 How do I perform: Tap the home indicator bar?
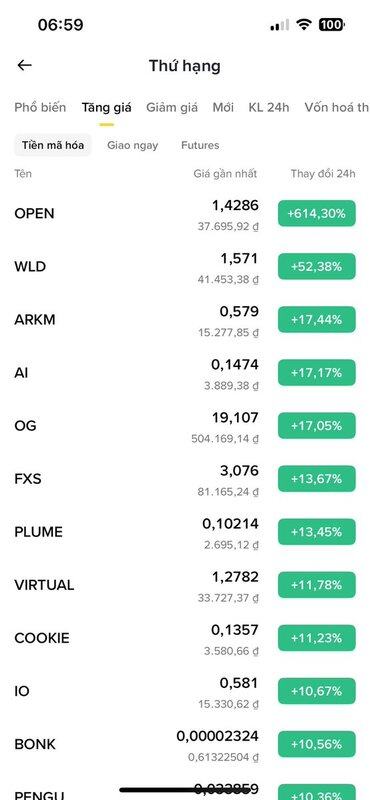pos(185,790)
